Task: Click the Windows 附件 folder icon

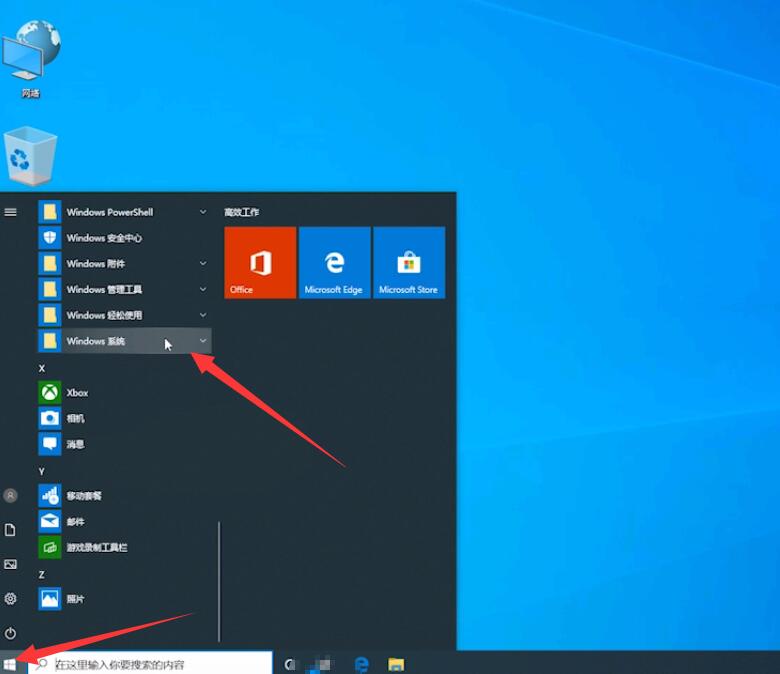Action: 50,264
